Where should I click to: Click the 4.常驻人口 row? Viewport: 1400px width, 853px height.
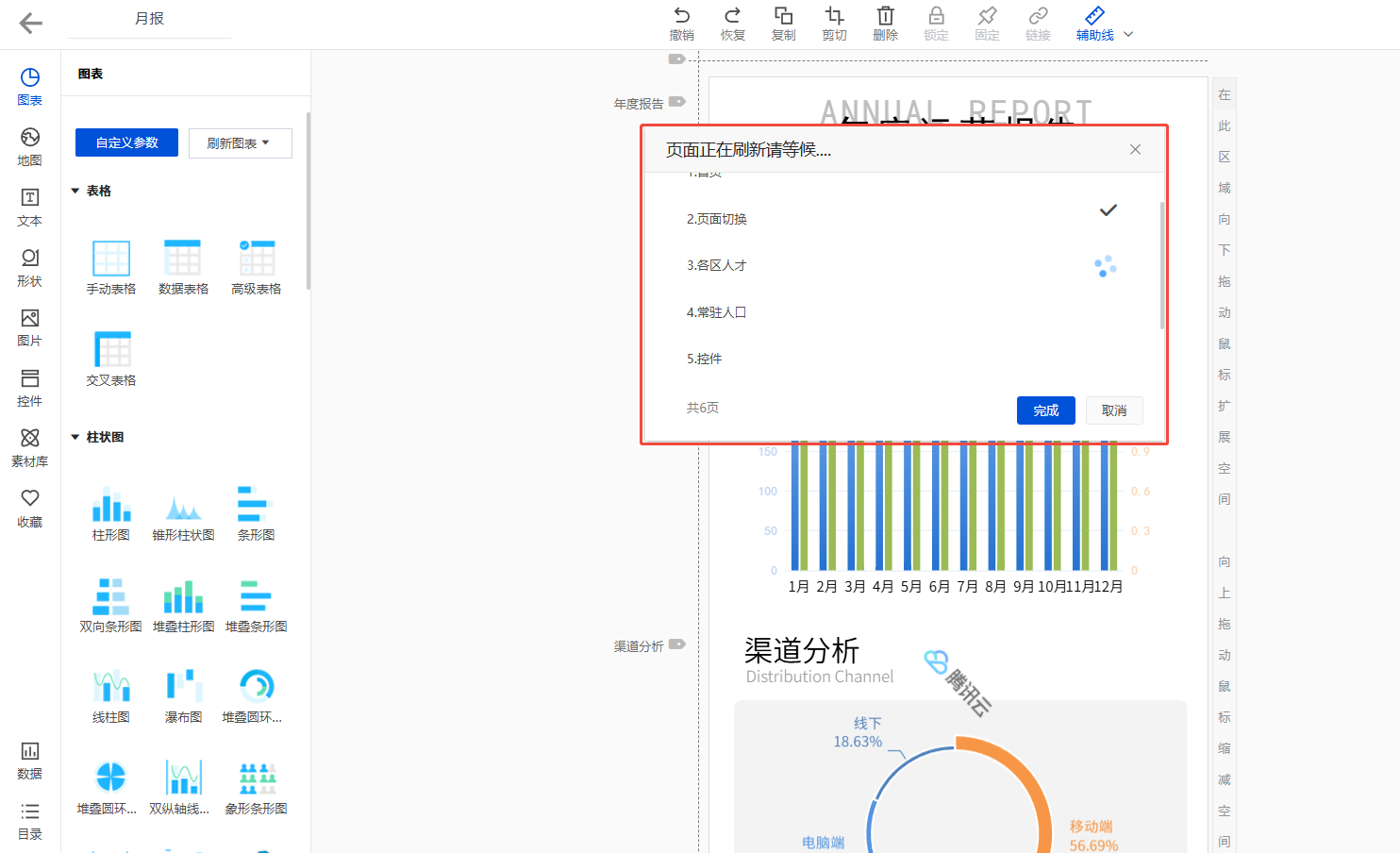click(901, 312)
